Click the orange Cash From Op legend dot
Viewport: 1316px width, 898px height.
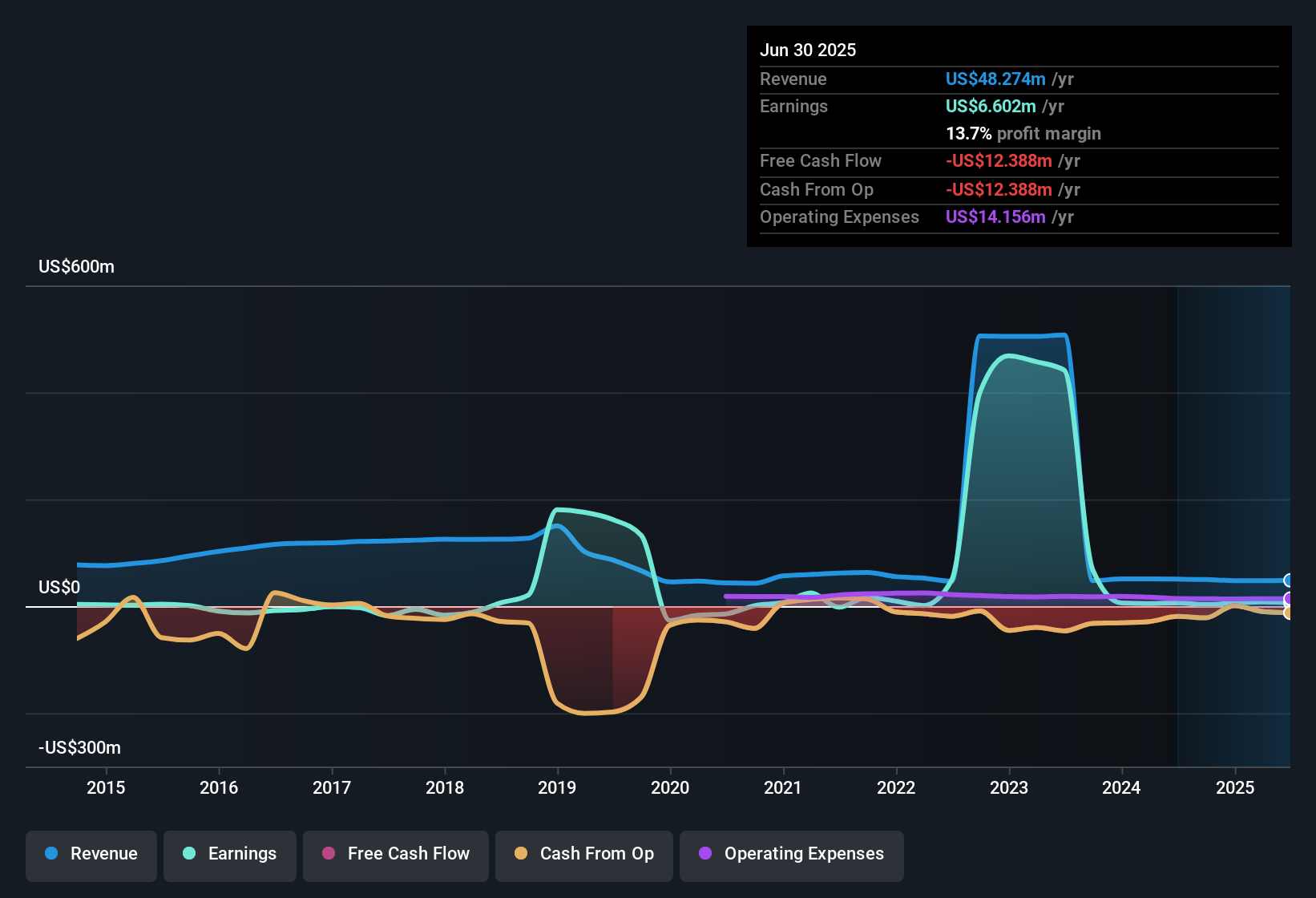point(521,854)
